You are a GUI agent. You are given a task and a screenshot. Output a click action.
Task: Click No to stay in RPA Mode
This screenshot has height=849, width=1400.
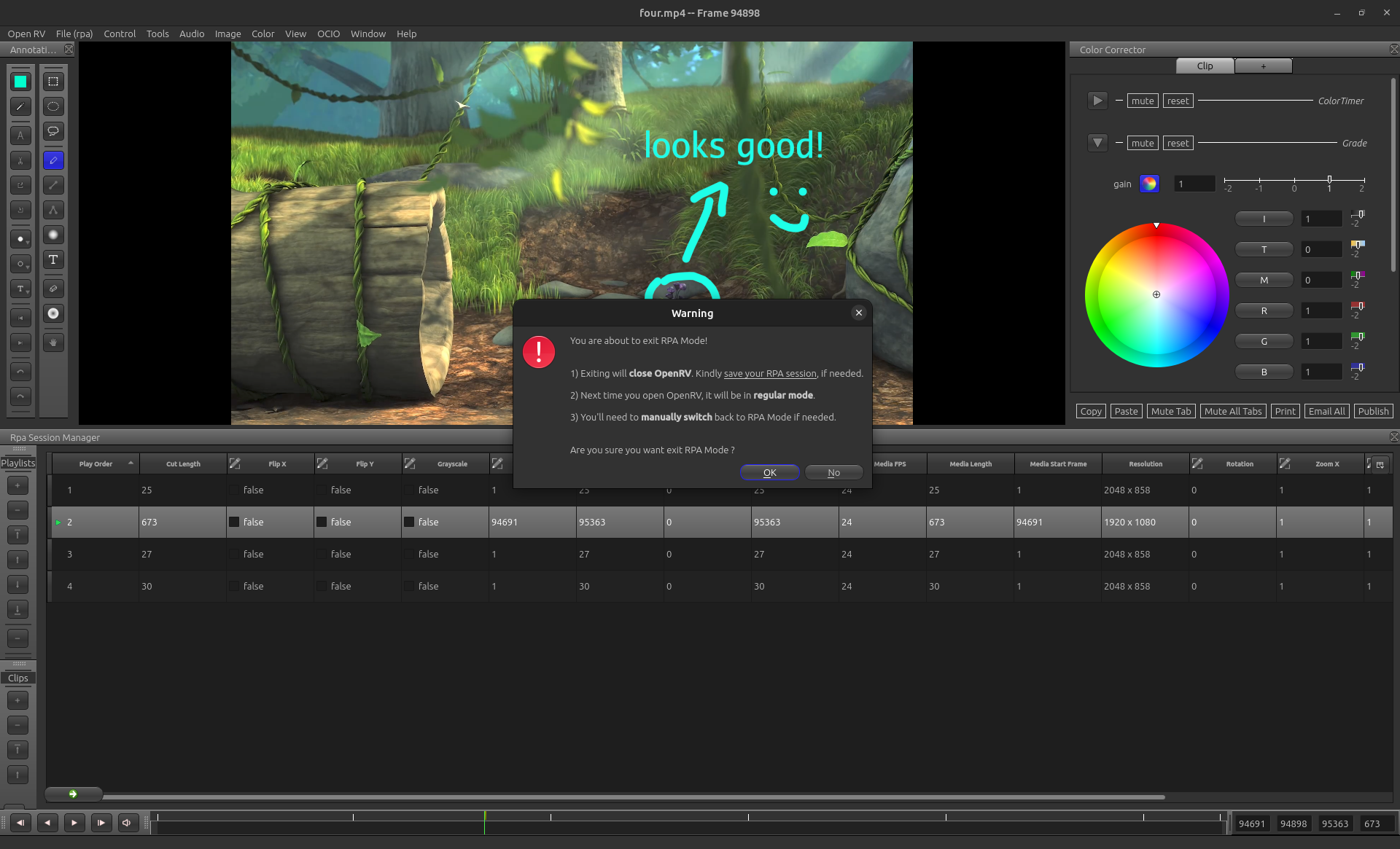pos(833,472)
